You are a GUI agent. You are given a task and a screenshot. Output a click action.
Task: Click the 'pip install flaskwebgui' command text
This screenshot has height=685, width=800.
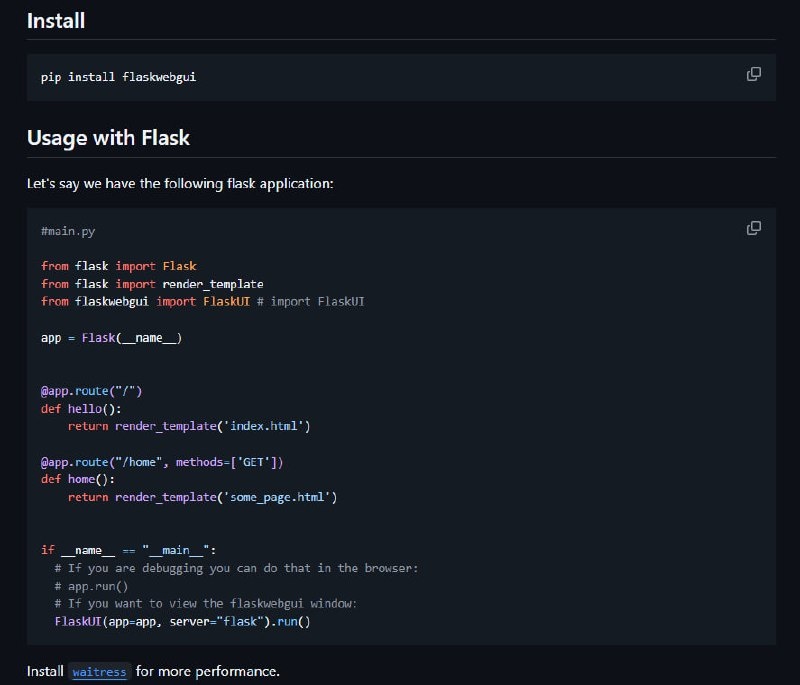[x=118, y=77]
